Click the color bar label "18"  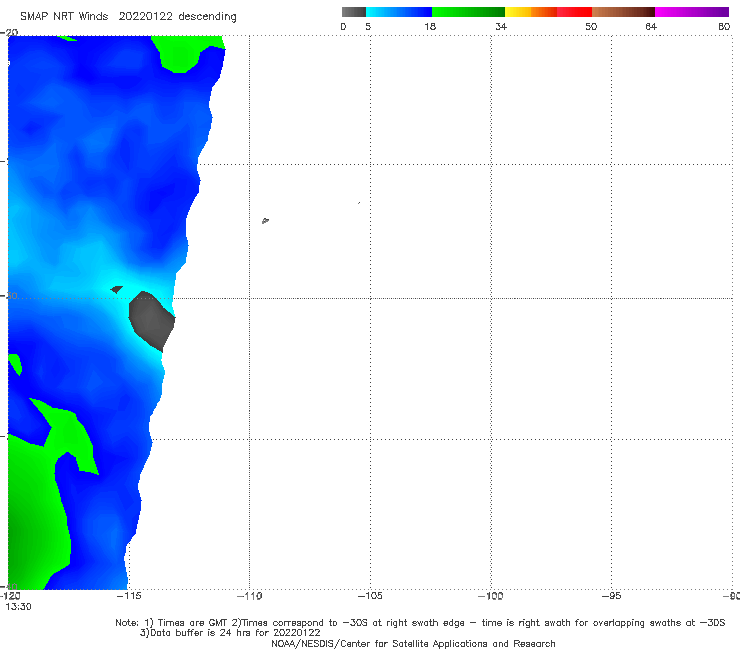(x=430, y=27)
